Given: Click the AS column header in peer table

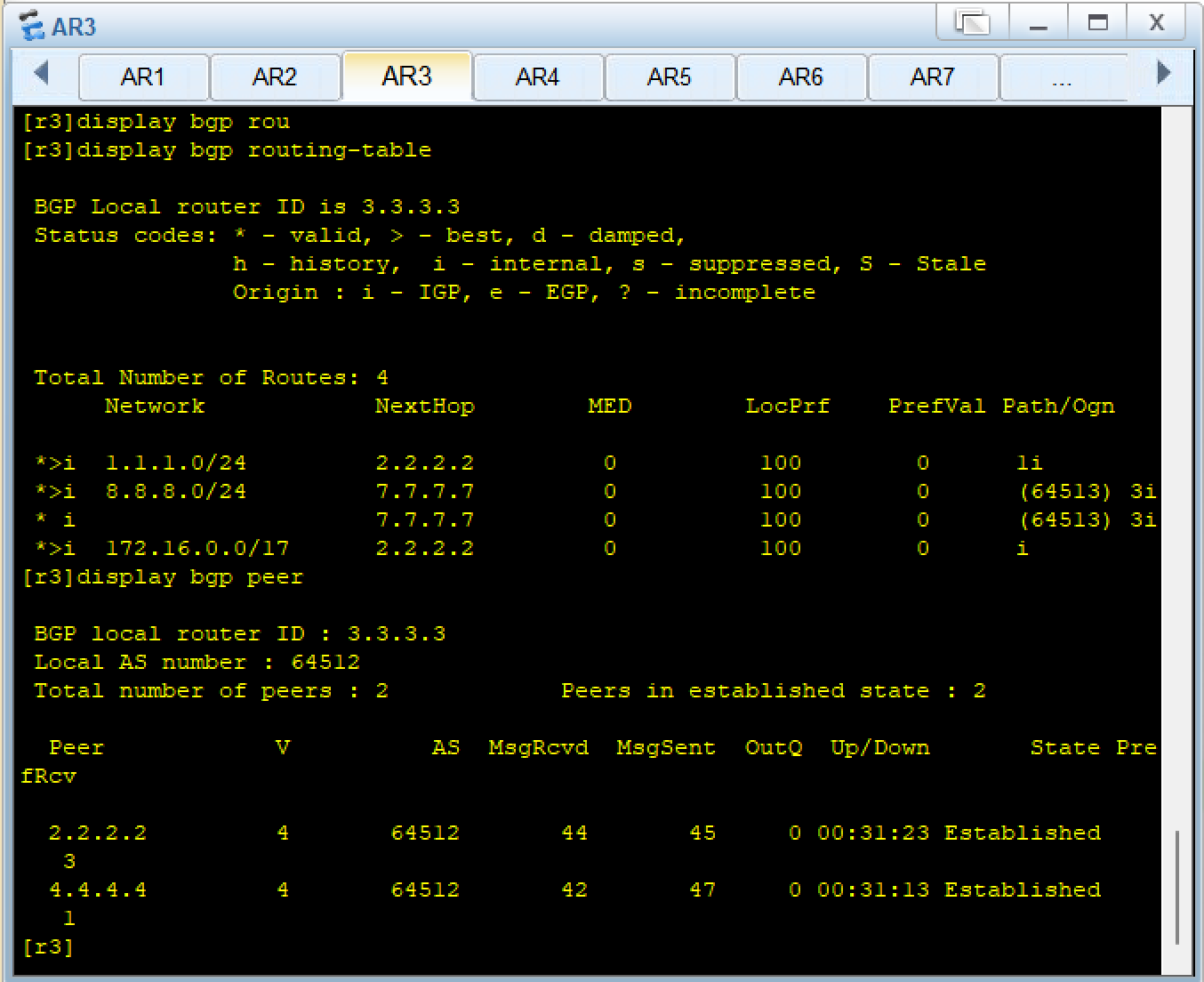Looking at the screenshot, I should [x=446, y=747].
